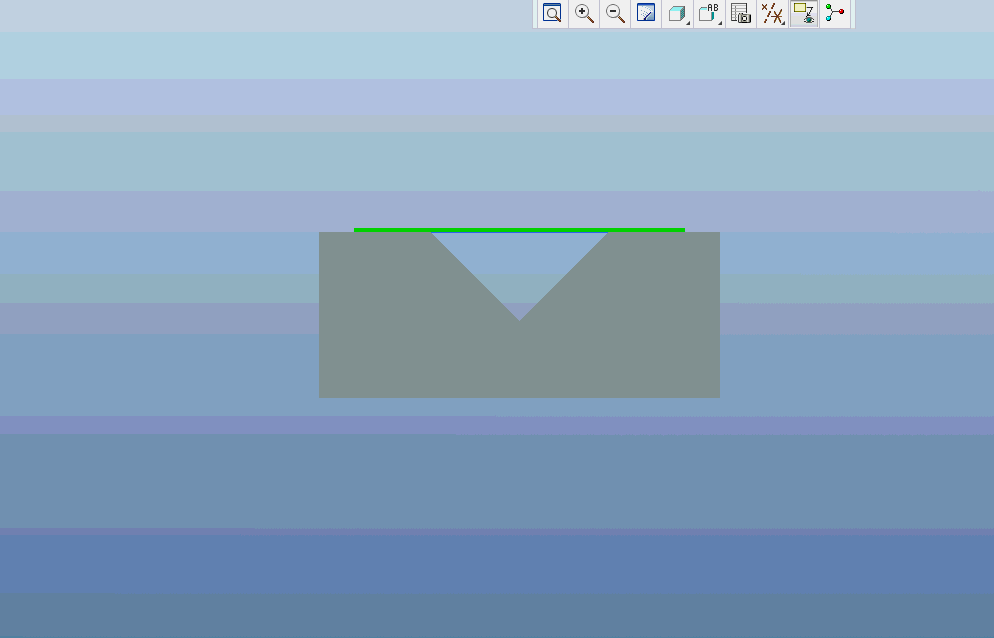The height and width of the screenshot is (638, 994).
Task: Select the Zoom In magnifier tool
Action: click(x=584, y=13)
